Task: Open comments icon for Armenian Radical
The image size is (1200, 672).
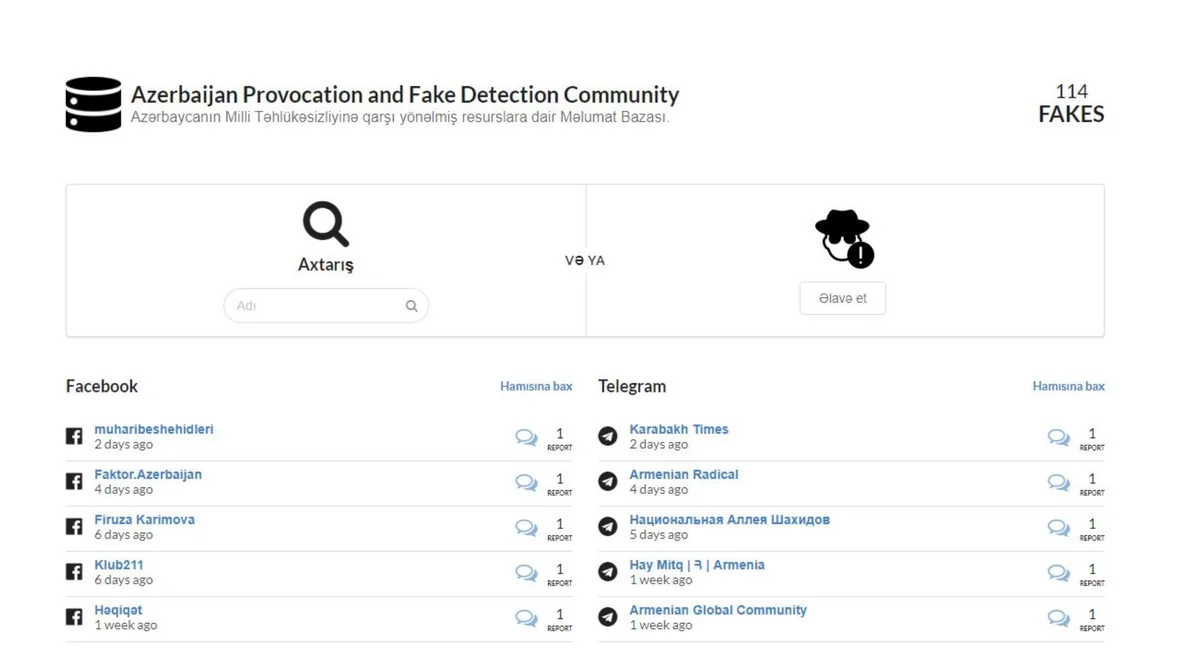Action: click(x=1058, y=482)
